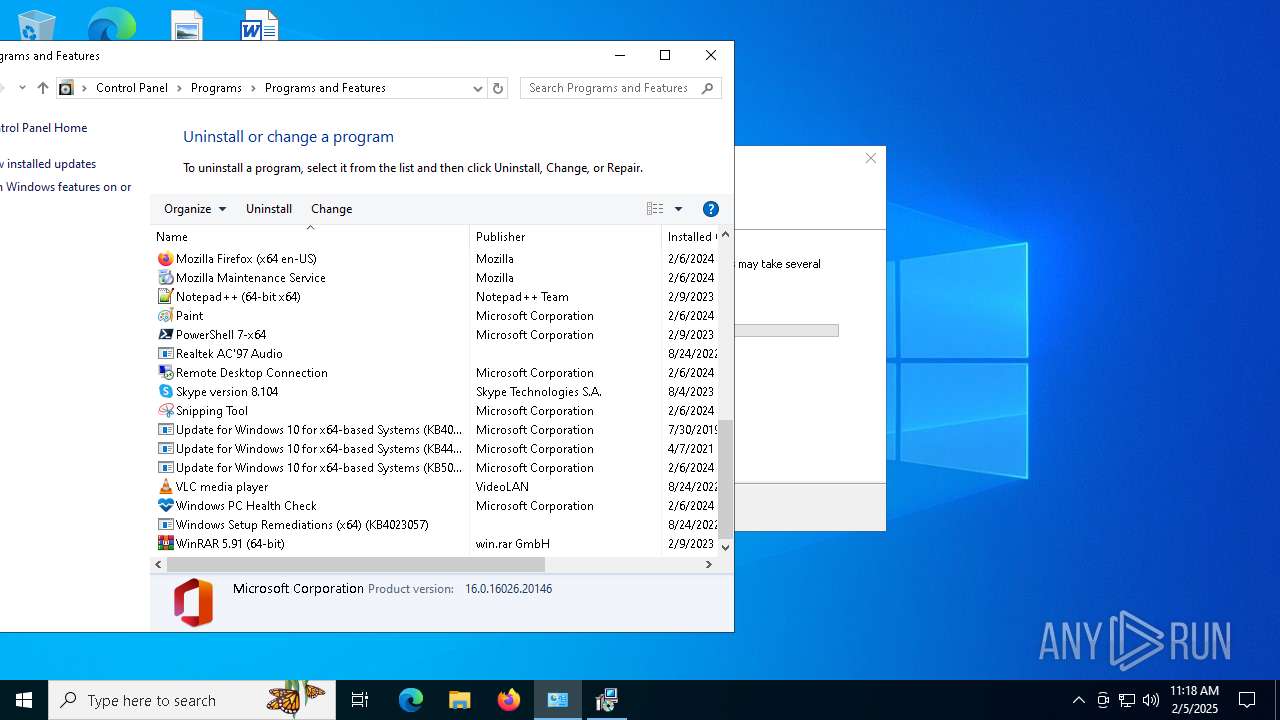Click Control Panel in the breadcrumb
Image resolution: width=1280 pixels, height=720 pixels.
pos(132,88)
